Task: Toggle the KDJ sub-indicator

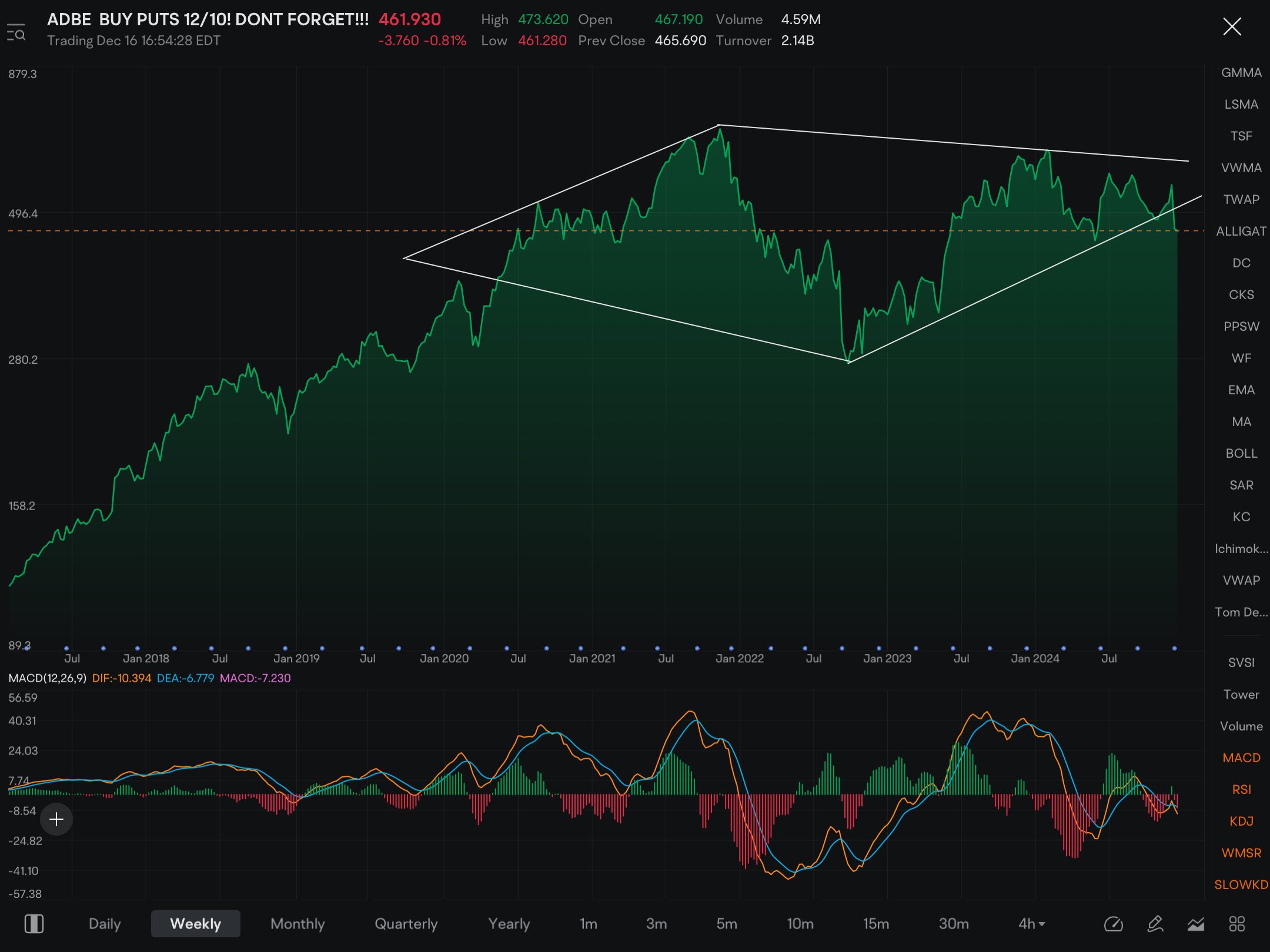Action: tap(1241, 822)
